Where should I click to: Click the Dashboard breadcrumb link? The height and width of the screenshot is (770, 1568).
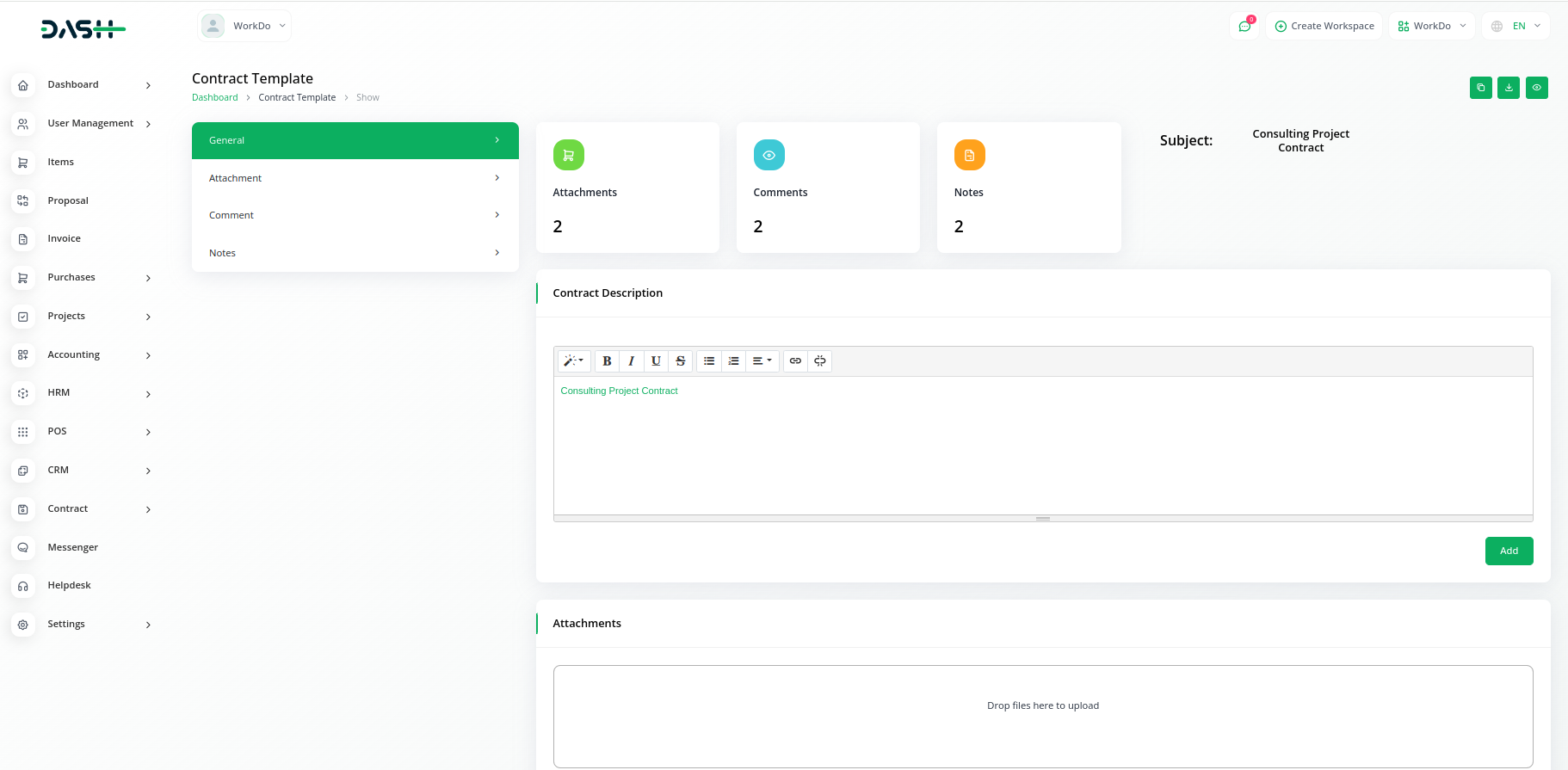214,97
